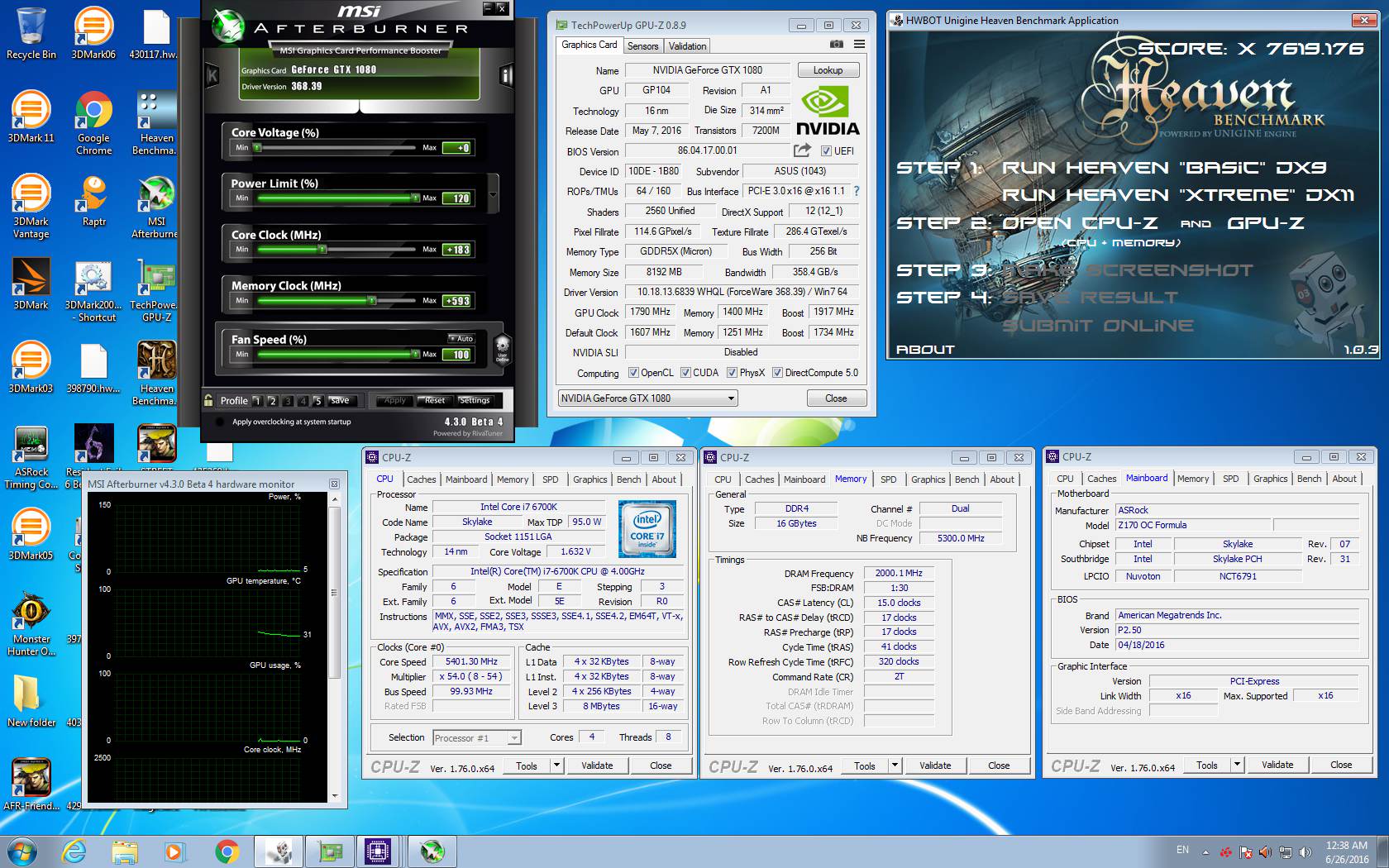1389x868 pixels.
Task: Expand Power Limit side arrow in Afterburner
Action: pos(494,195)
